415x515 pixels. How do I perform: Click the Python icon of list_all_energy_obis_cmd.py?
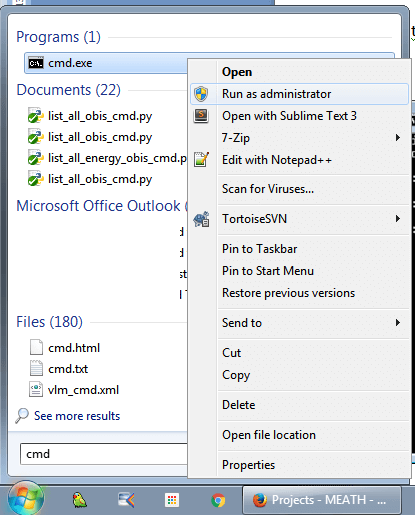(36, 158)
